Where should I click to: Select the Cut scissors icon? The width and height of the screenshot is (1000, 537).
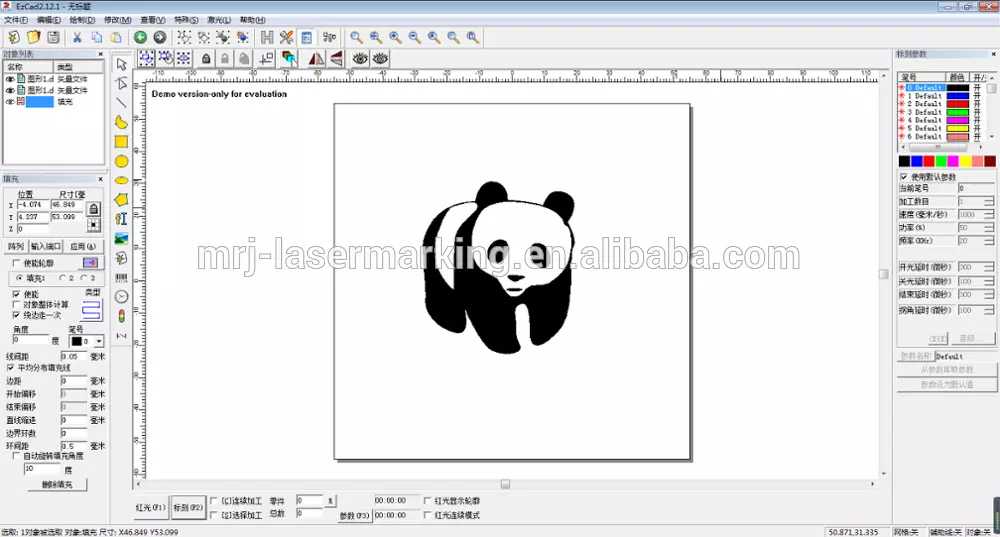click(x=77, y=37)
